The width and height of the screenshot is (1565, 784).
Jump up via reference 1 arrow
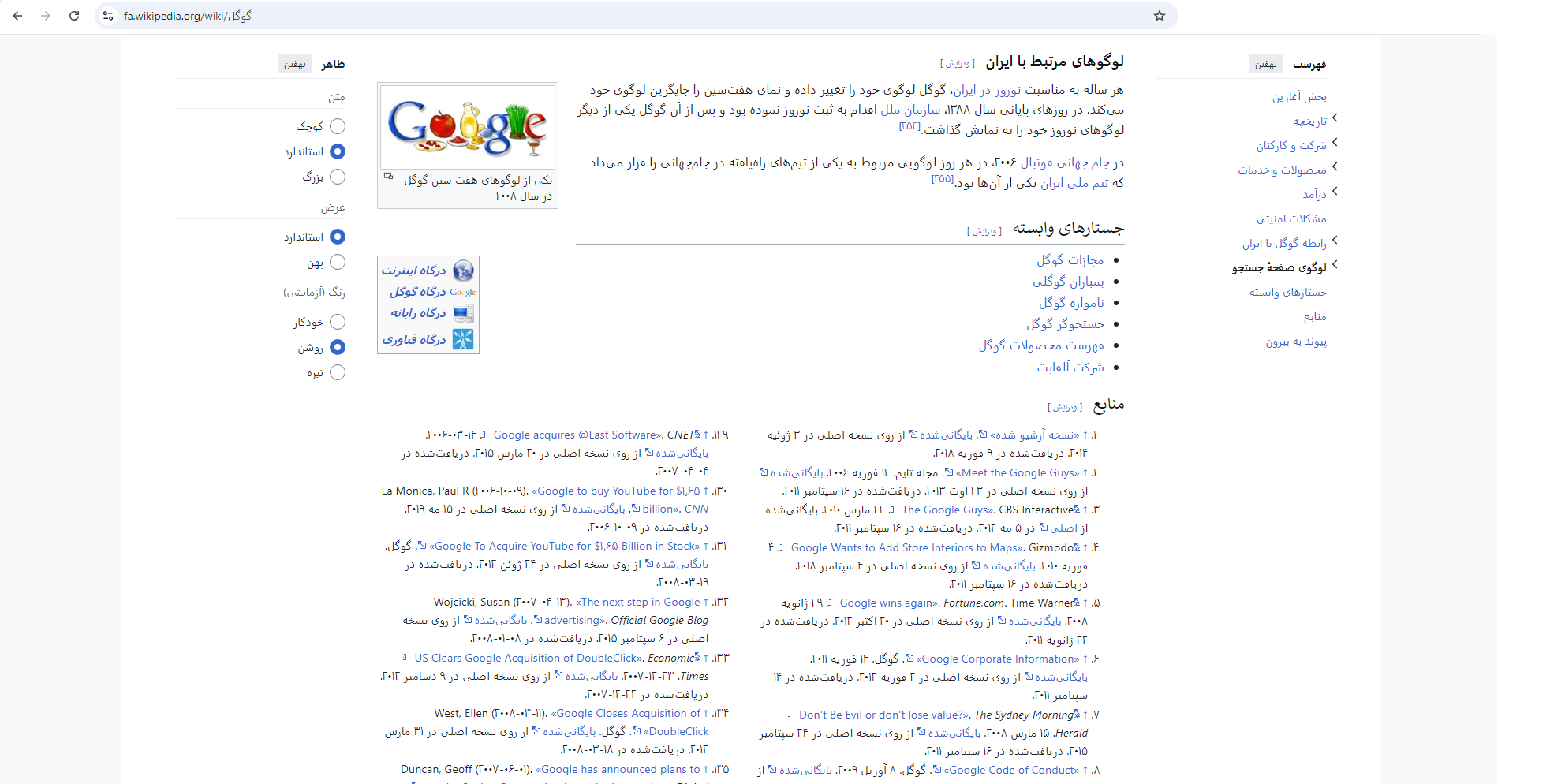point(1085,435)
